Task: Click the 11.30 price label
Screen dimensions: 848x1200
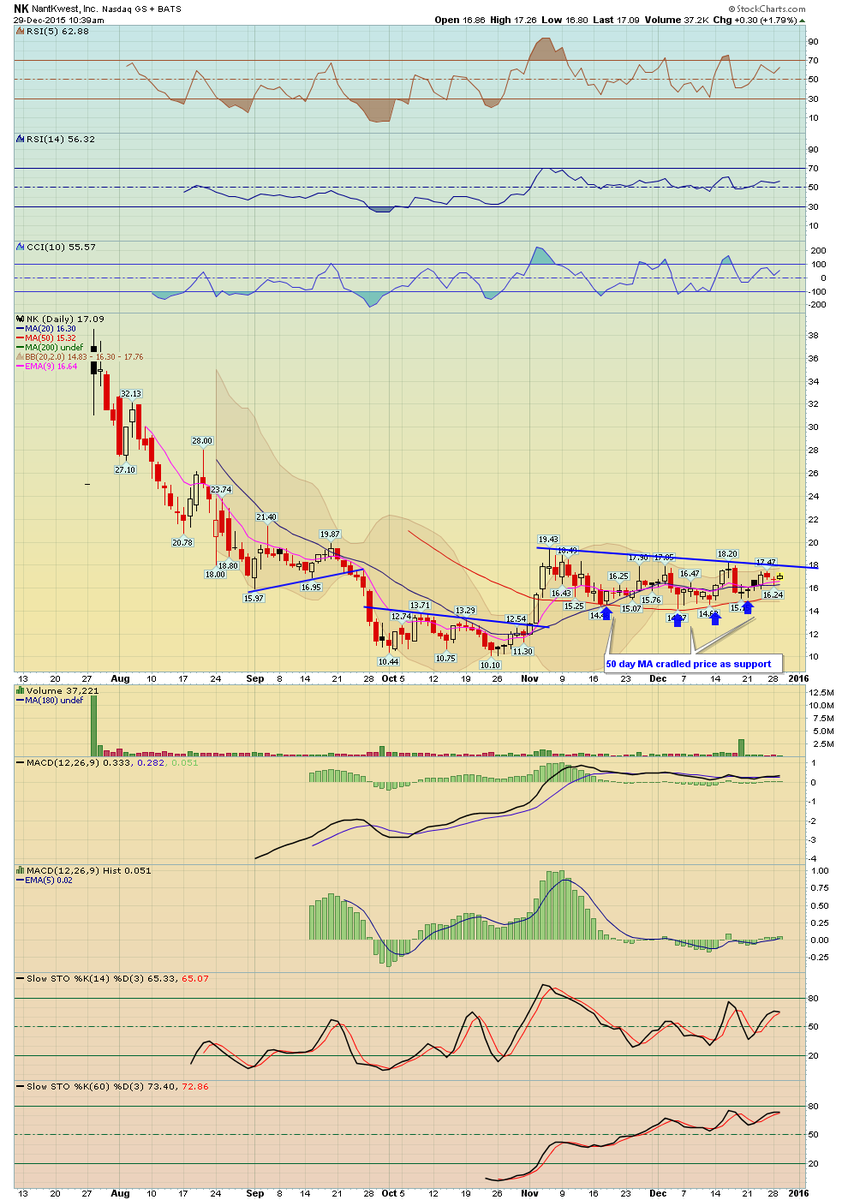Action: pyautogui.click(x=522, y=650)
